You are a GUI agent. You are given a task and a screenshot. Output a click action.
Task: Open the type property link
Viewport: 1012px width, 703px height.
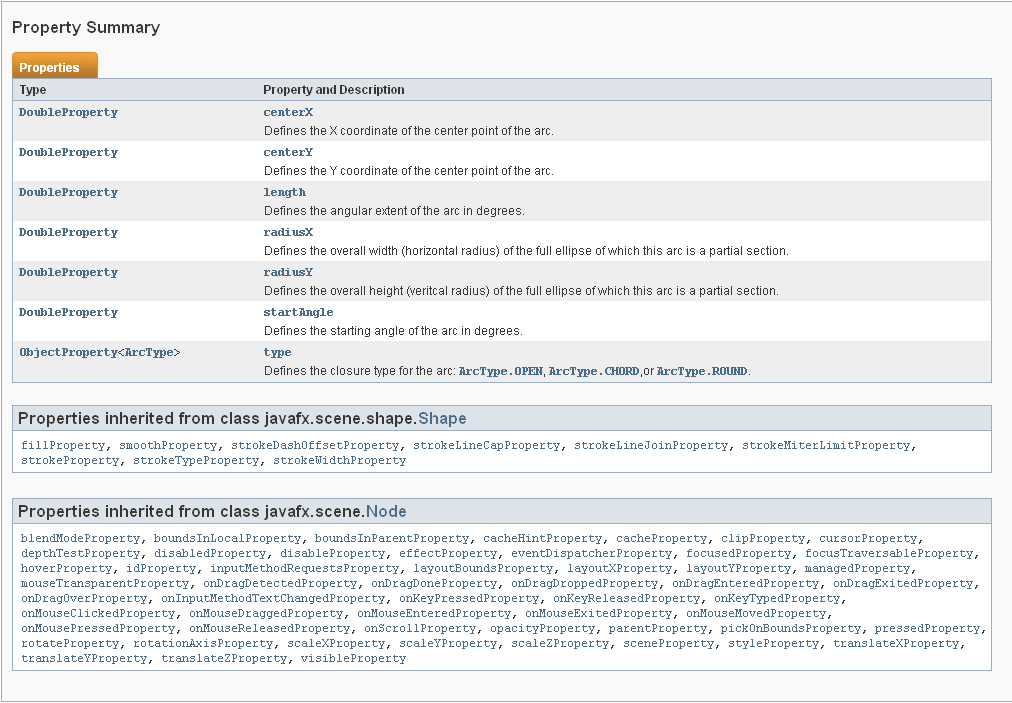277,352
